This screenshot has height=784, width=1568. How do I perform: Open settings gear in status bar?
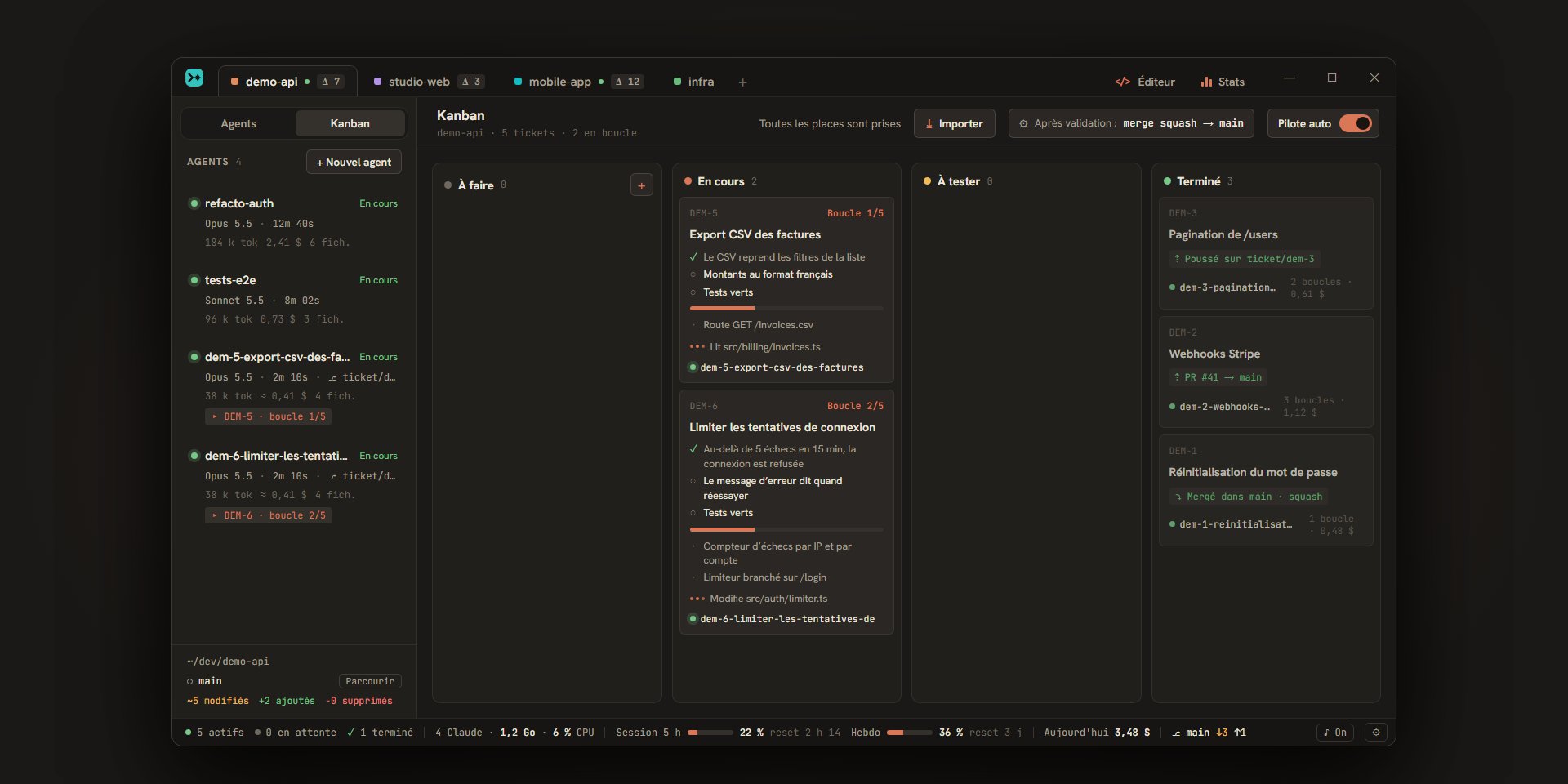pos(1376,733)
